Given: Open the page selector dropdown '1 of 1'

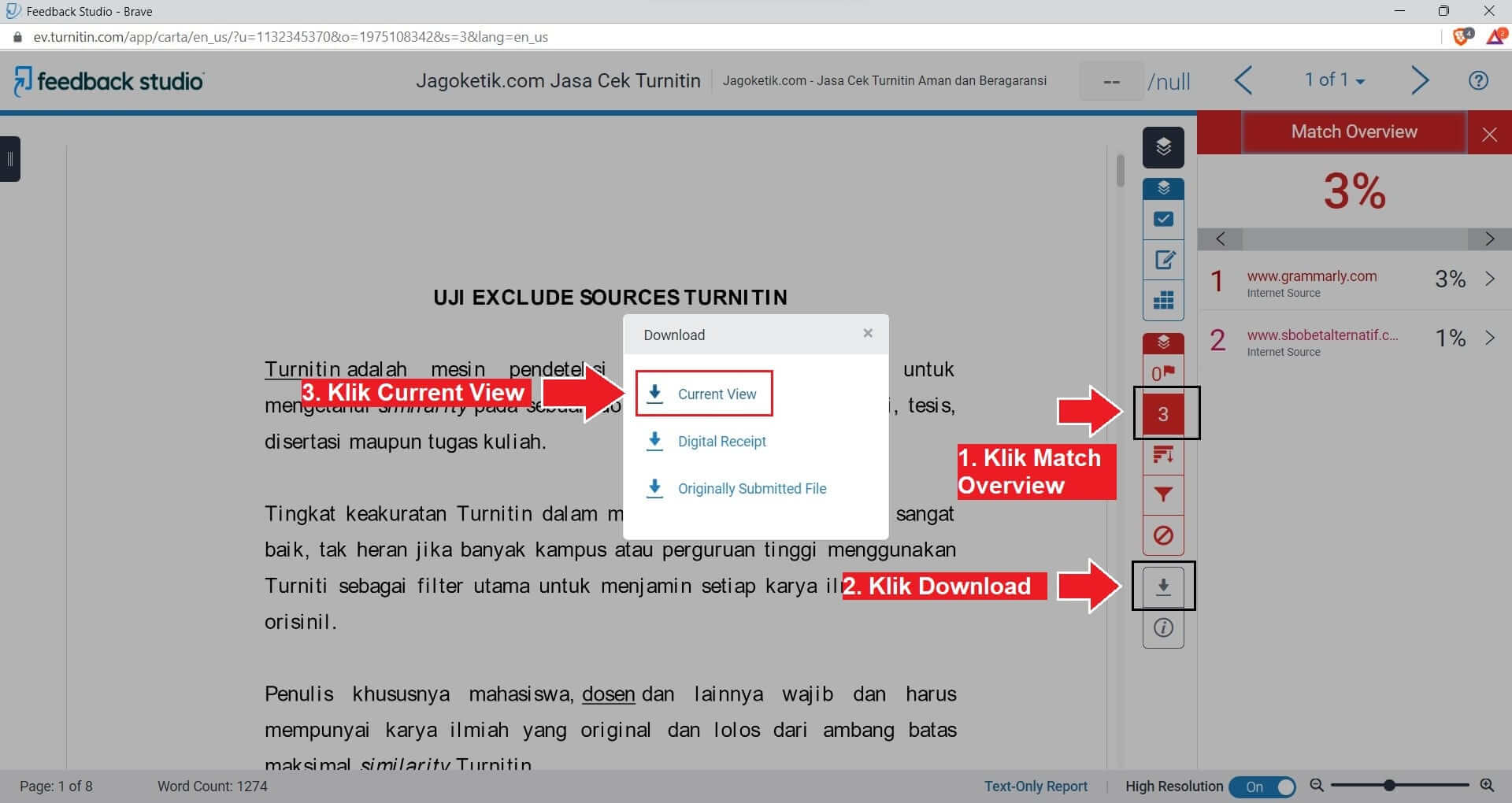Looking at the screenshot, I should point(1334,80).
